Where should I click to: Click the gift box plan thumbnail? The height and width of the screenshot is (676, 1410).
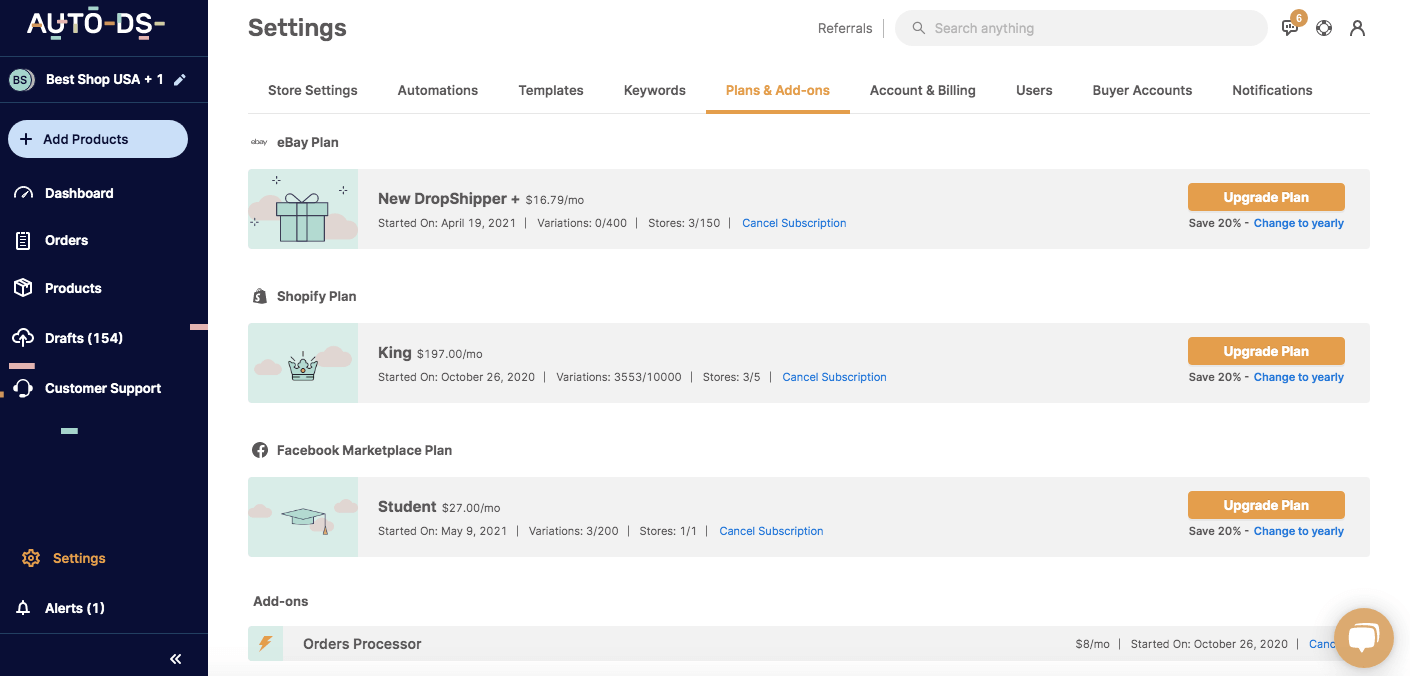click(303, 209)
